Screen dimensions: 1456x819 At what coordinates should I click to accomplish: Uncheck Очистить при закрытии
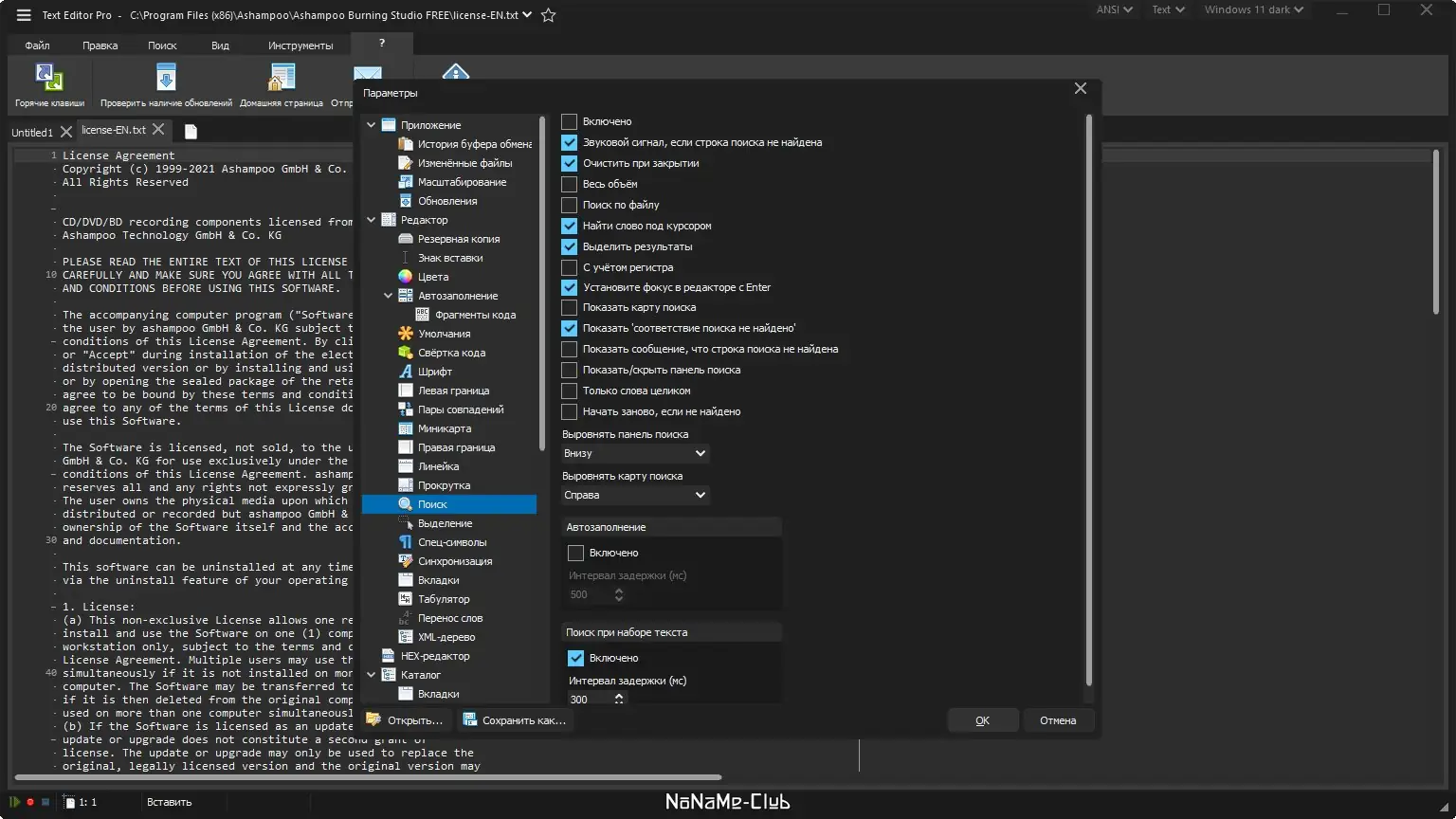point(570,163)
